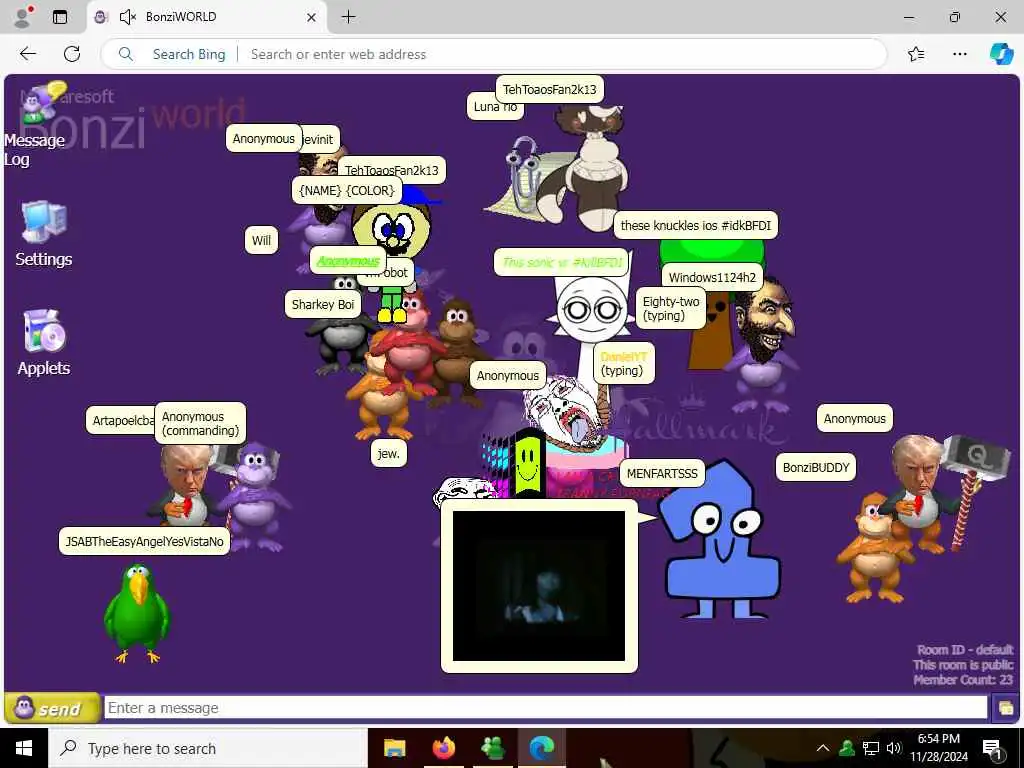Click the {NAME} {COLOR} name tag
Viewport: 1024px width, 768px height.
(x=346, y=191)
